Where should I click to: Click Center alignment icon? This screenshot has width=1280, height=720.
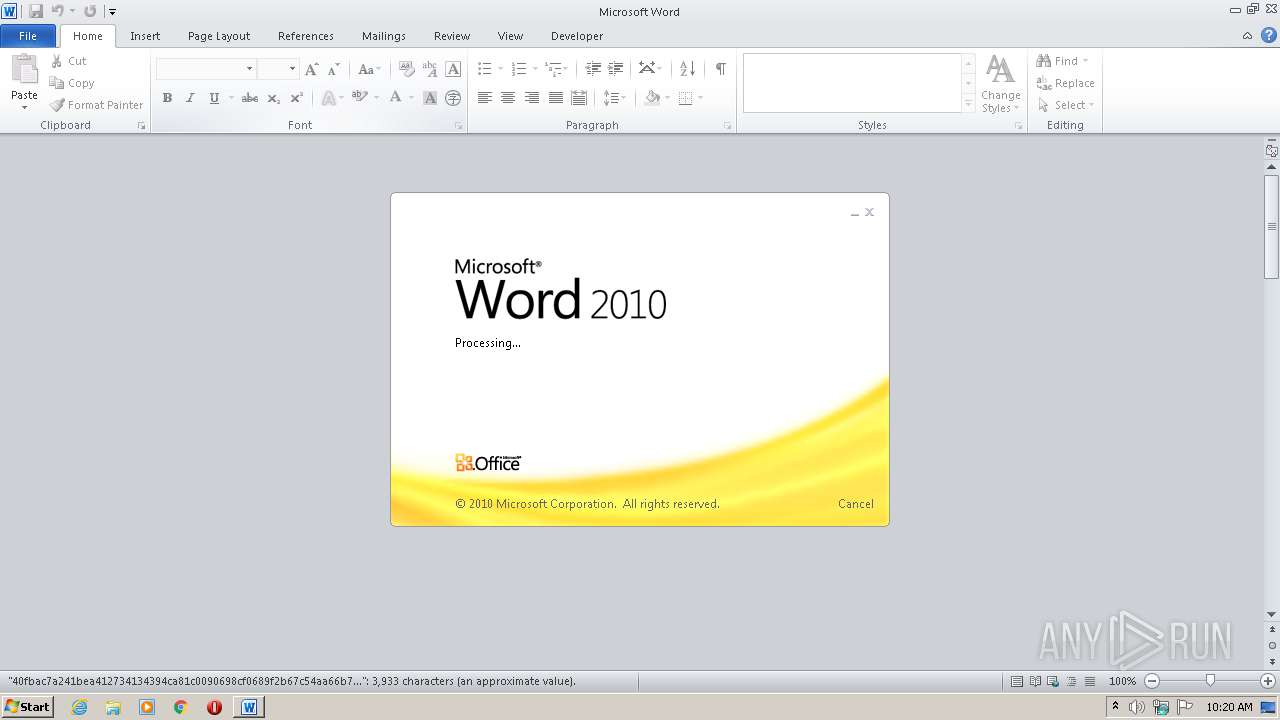point(508,98)
